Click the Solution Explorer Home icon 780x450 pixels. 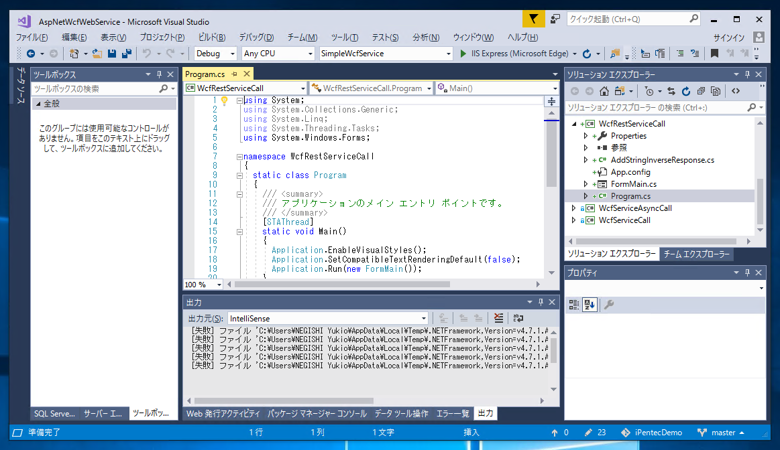tap(604, 91)
